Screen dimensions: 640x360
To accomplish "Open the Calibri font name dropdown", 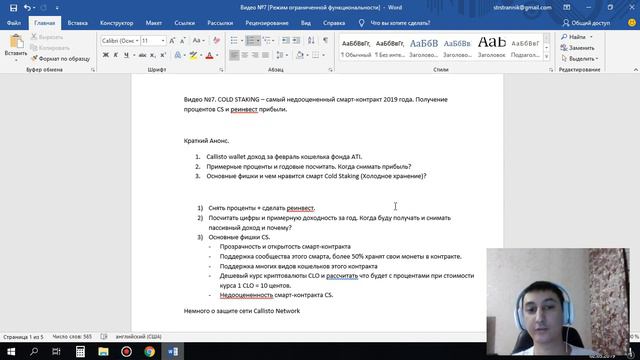I will (137, 40).
